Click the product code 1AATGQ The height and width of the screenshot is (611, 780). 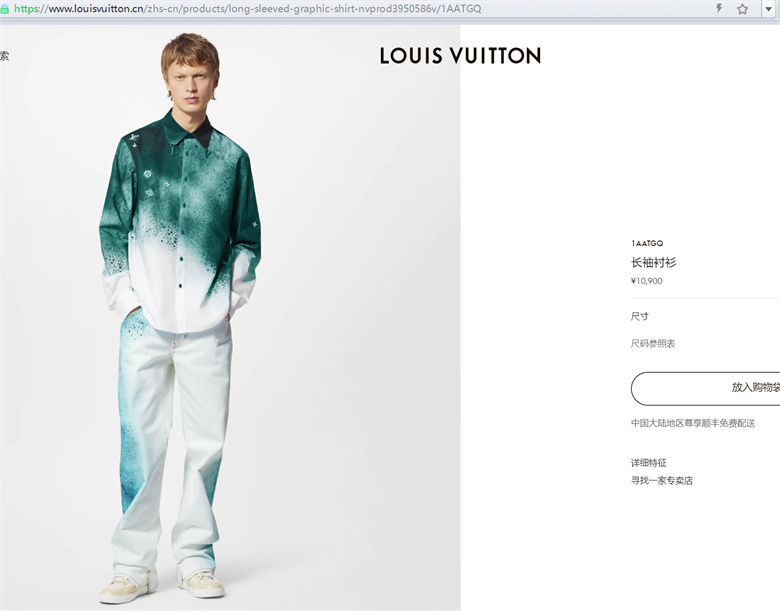coord(647,243)
